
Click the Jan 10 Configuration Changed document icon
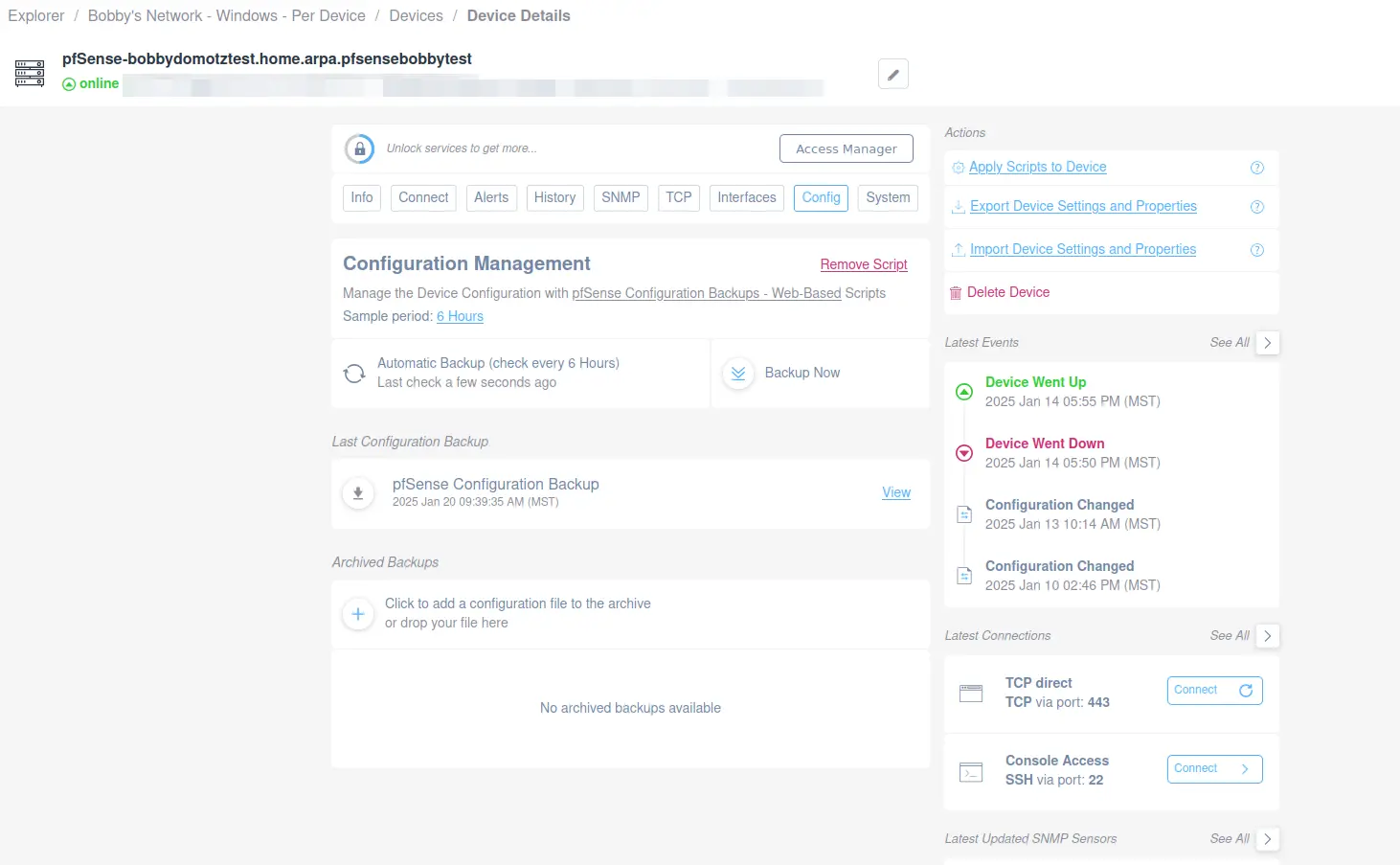(x=964, y=576)
